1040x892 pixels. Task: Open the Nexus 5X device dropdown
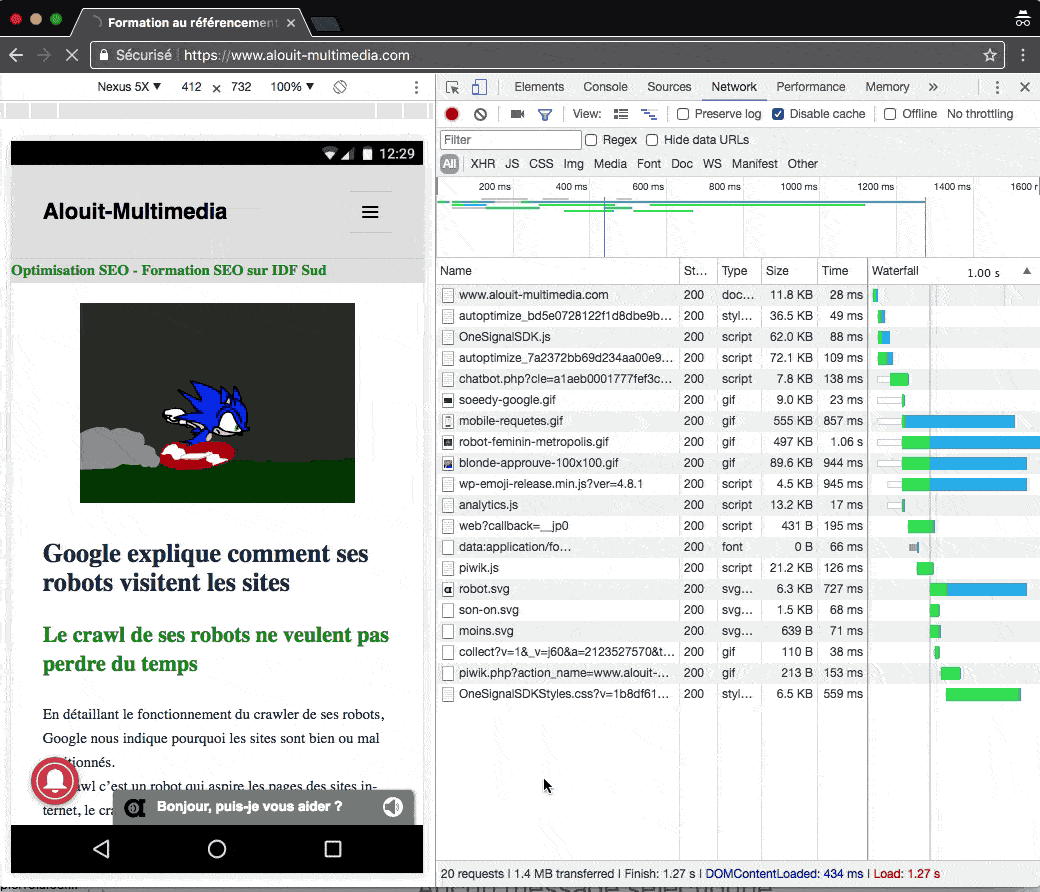click(129, 87)
